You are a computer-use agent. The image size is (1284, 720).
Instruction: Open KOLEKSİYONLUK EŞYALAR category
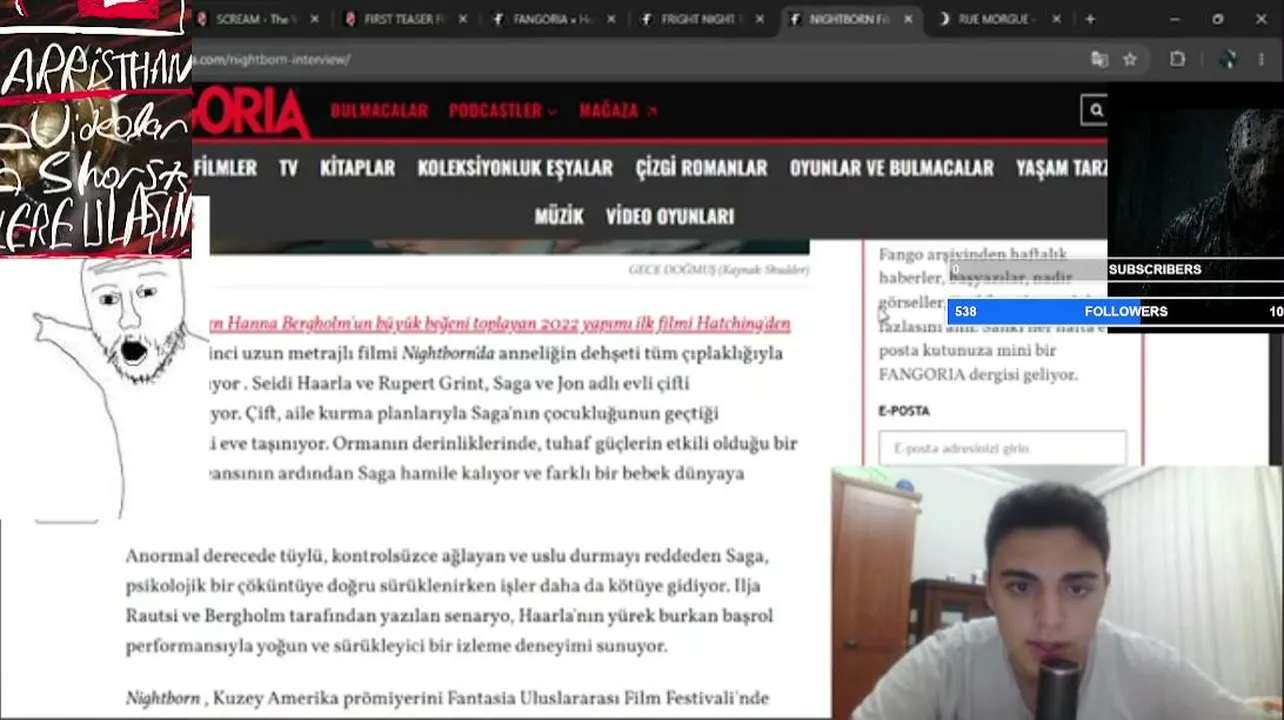point(515,168)
